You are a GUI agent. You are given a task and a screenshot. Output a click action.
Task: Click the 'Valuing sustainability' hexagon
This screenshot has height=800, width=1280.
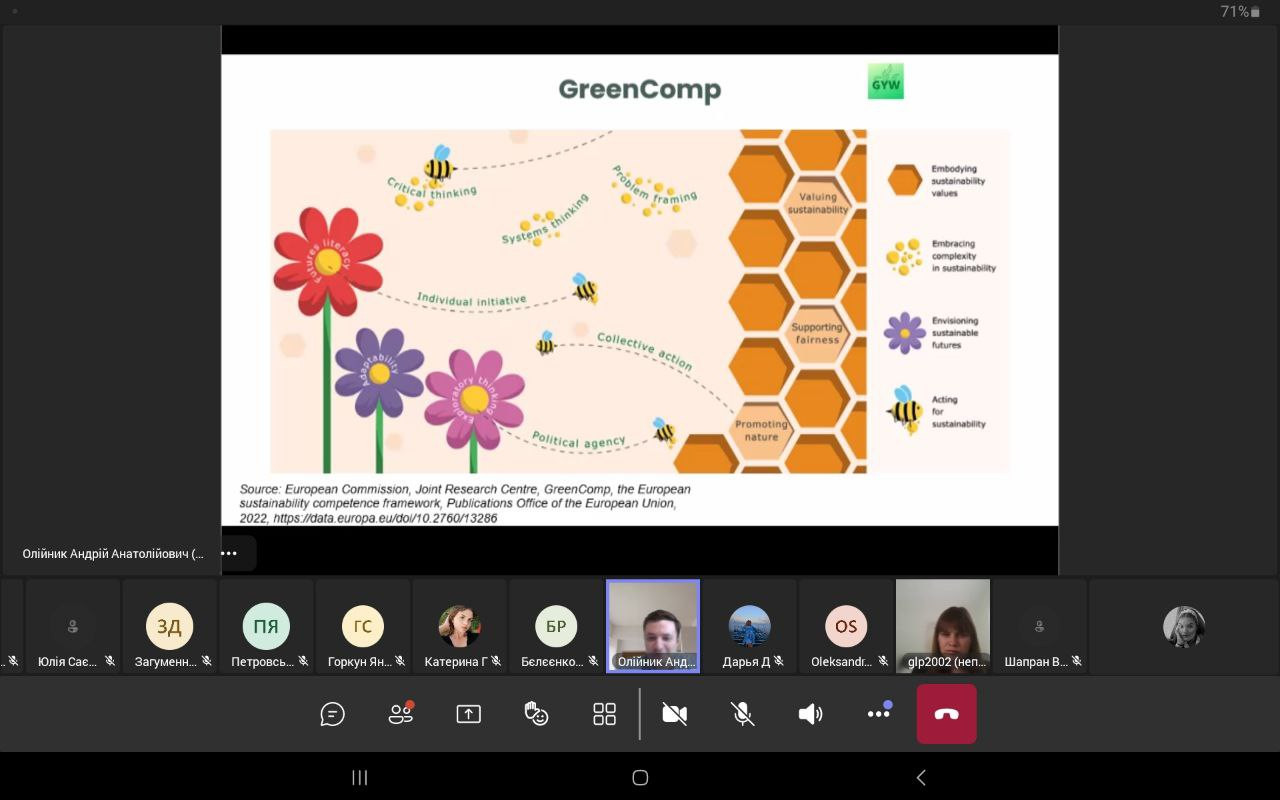pyautogui.click(x=818, y=203)
